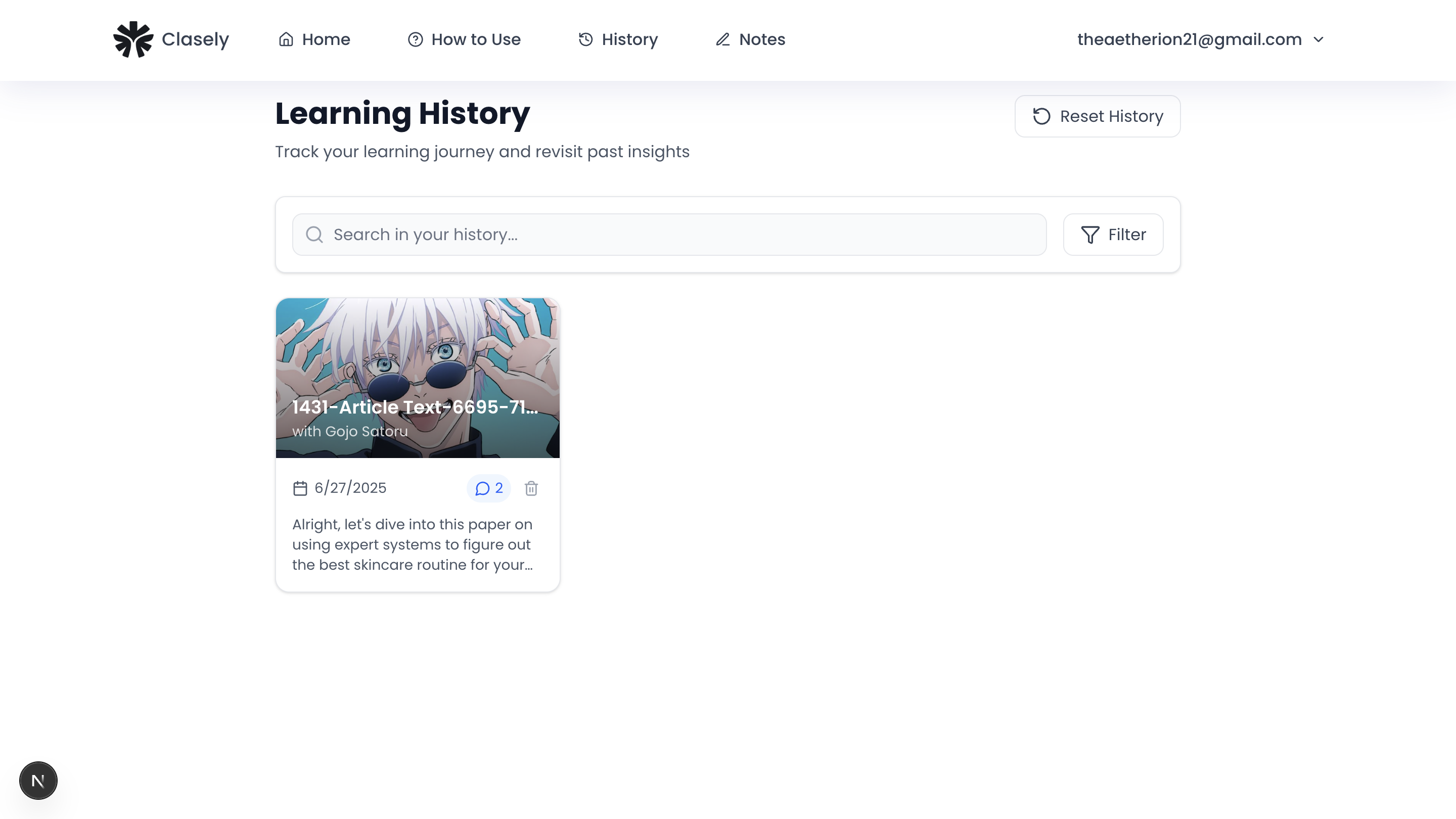
Task: Click the Clasely logo icon
Action: pos(133,39)
